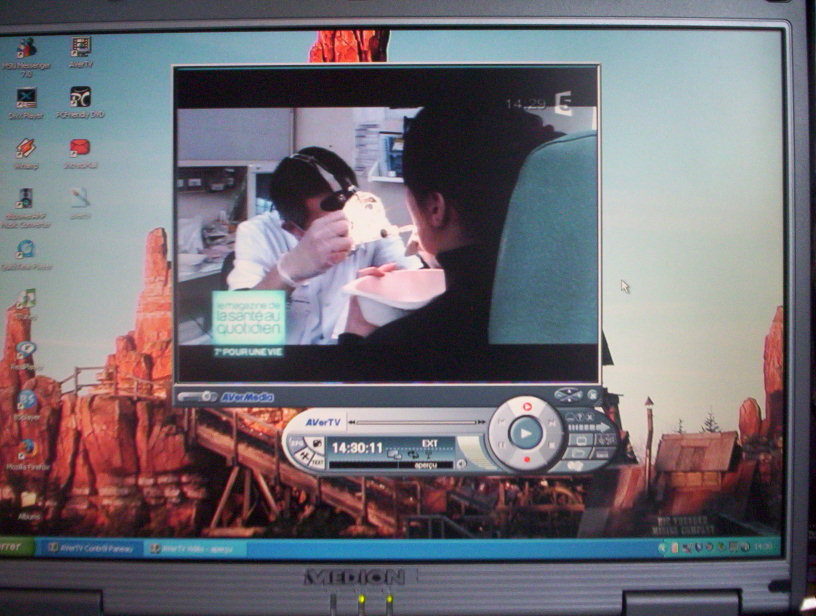Adjust the AVerTV volume level fan slider
The image size is (816, 616).
click(476, 452)
